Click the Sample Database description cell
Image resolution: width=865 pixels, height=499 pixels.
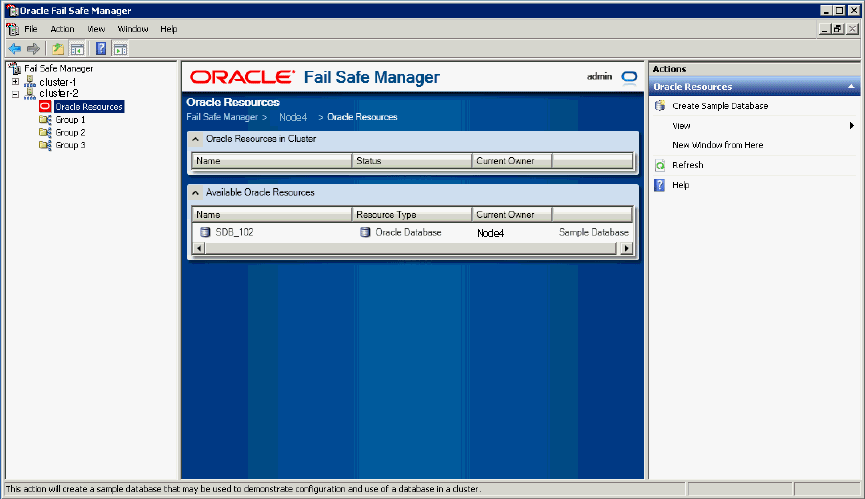[594, 232]
